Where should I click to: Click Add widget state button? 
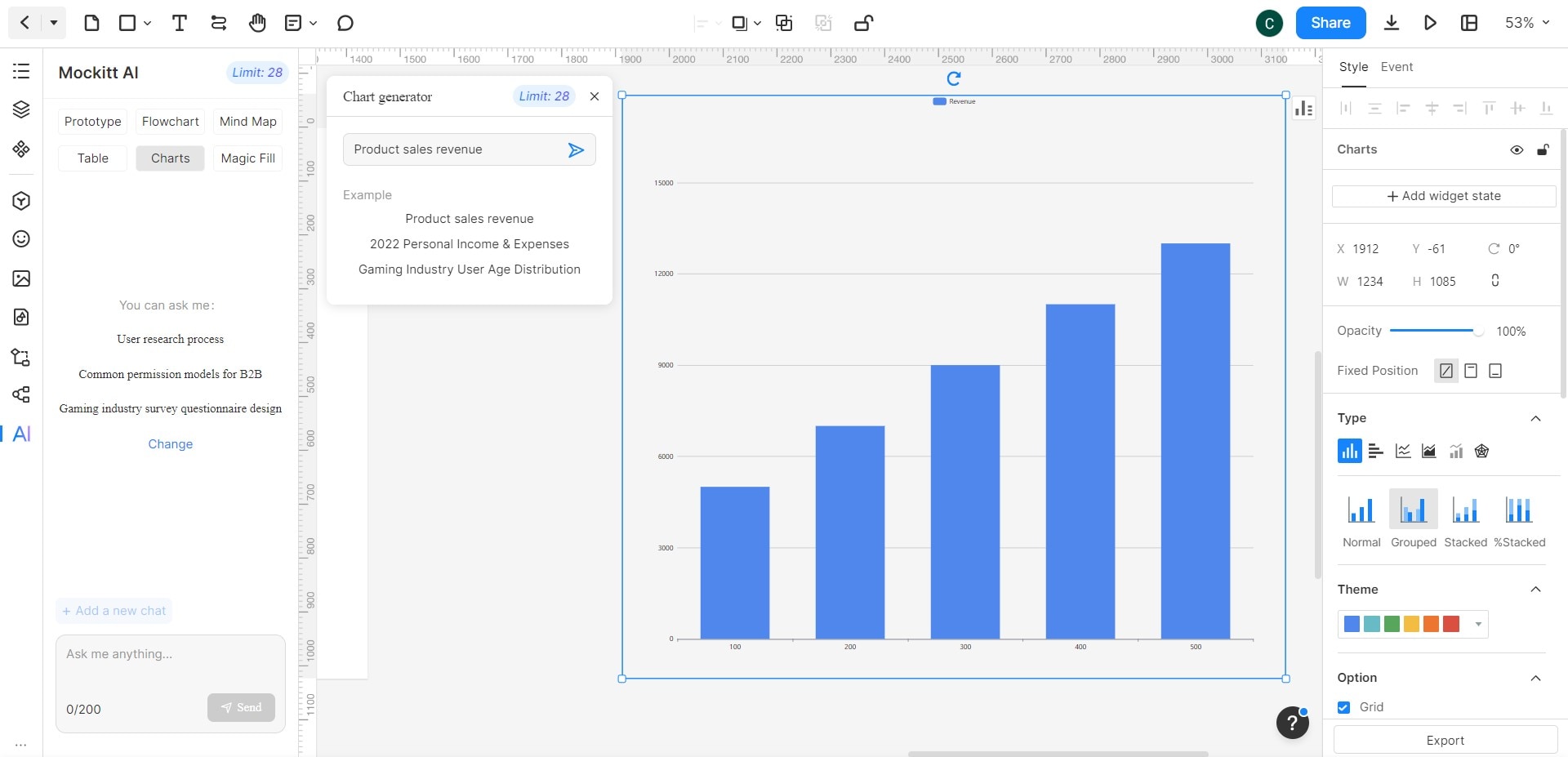click(x=1443, y=196)
